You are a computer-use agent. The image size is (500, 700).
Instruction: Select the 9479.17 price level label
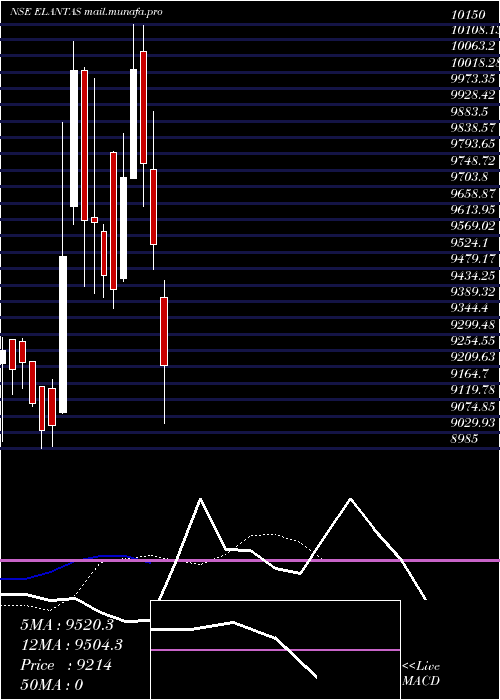(x=473, y=258)
